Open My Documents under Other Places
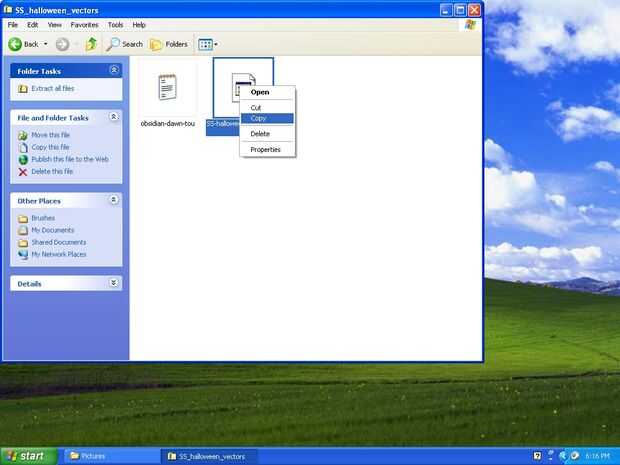The width and height of the screenshot is (620, 465). point(53,230)
